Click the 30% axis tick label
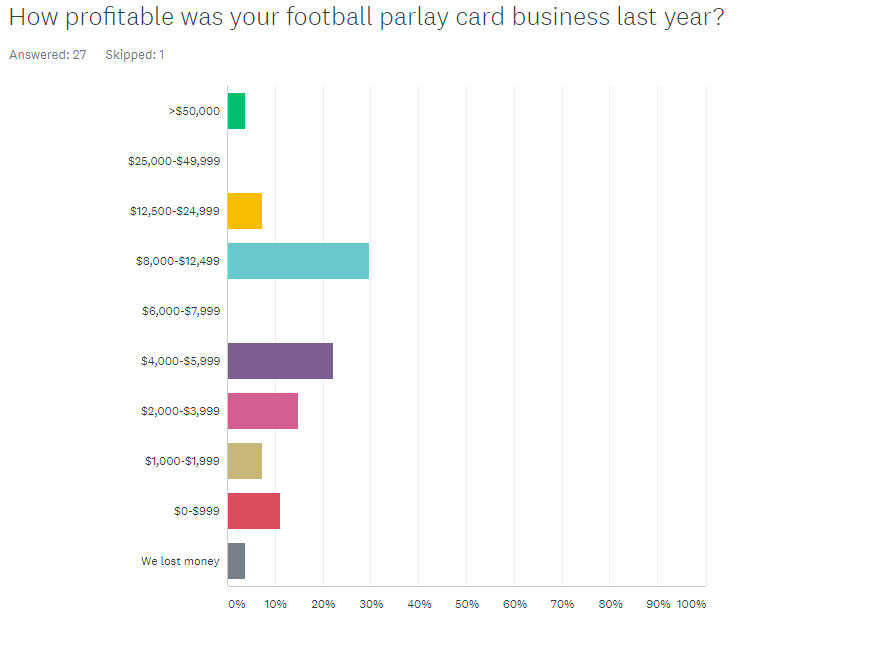This screenshot has height=654, width=871. click(x=371, y=604)
